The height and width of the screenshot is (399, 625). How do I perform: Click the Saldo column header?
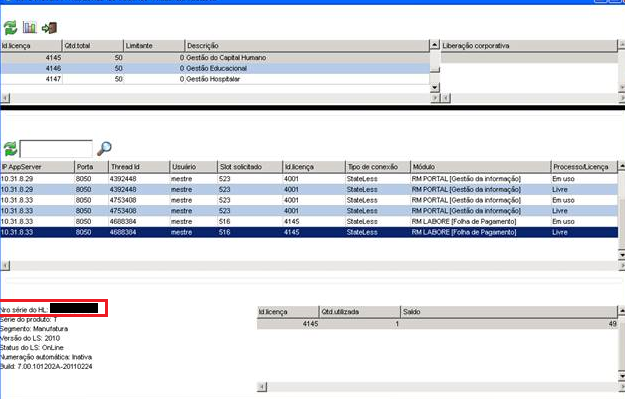(509, 312)
